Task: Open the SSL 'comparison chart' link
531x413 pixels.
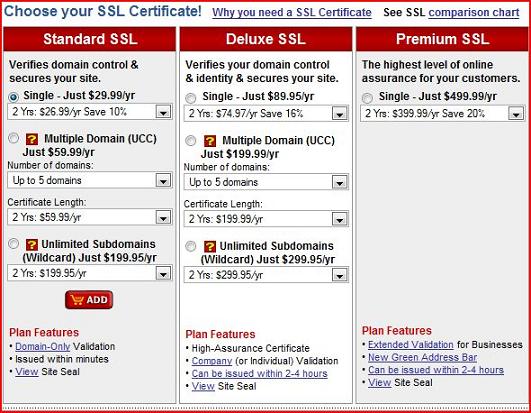Action: 474,13
